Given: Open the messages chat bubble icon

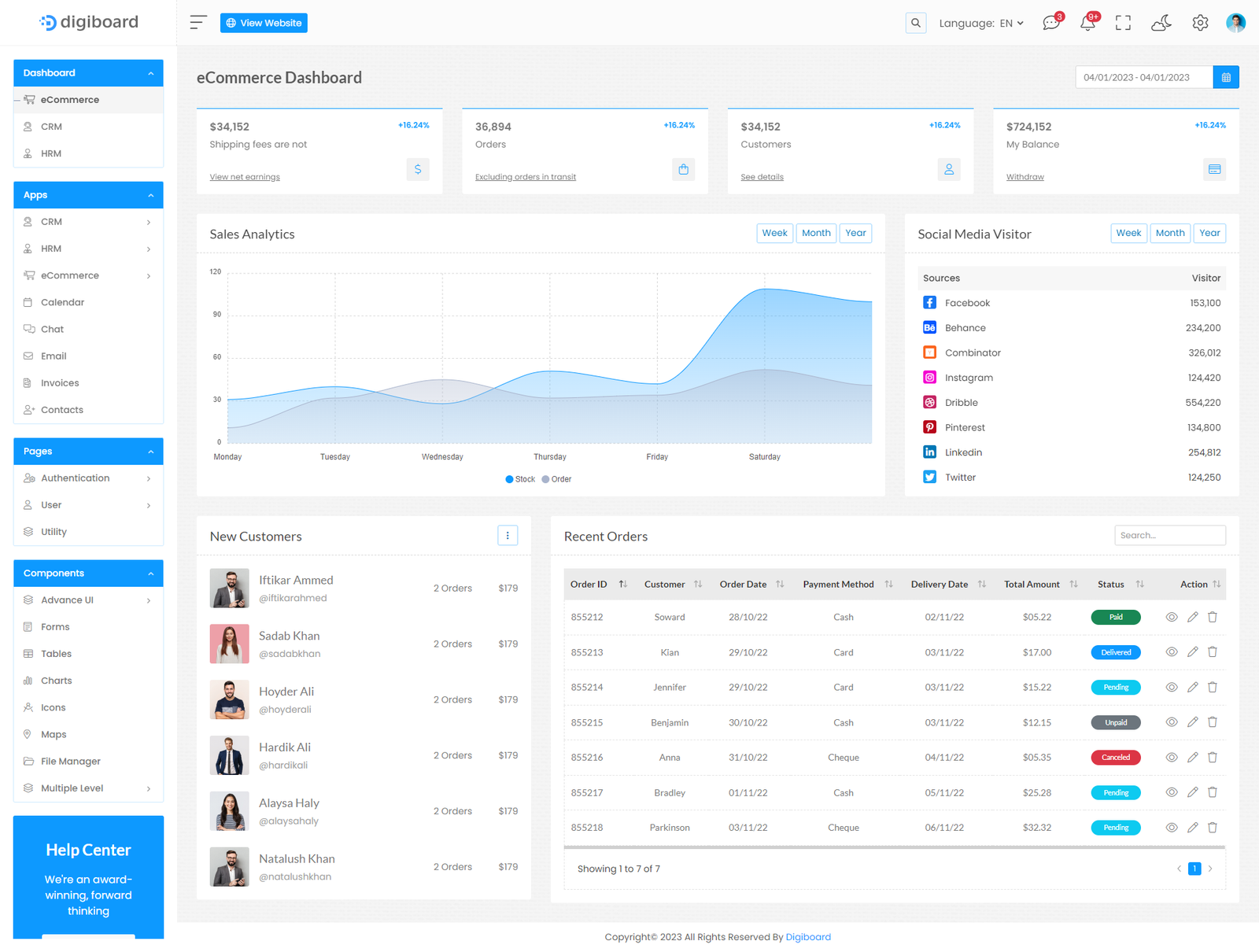Looking at the screenshot, I should point(1051,23).
